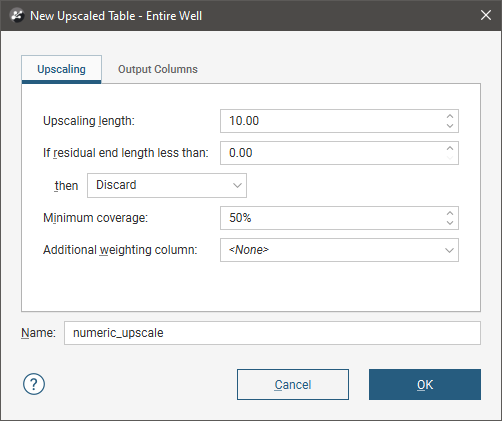Switch to the Output Columns tab
Image resolution: width=502 pixels, height=421 pixels.
pyautogui.click(x=158, y=69)
